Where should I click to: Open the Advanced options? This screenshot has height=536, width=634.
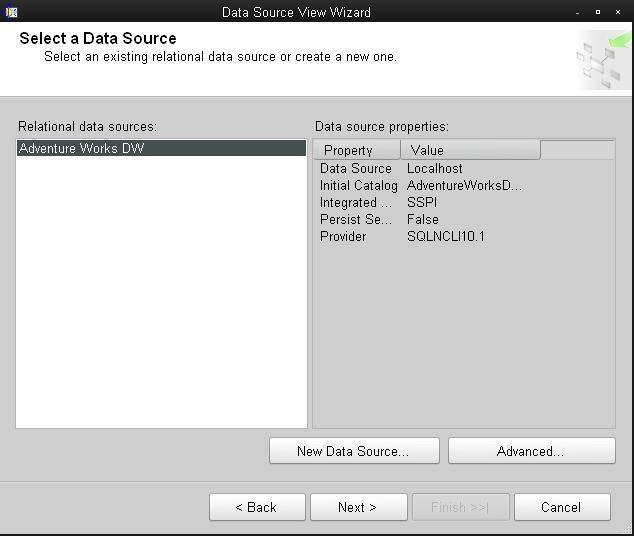[x=532, y=451]
